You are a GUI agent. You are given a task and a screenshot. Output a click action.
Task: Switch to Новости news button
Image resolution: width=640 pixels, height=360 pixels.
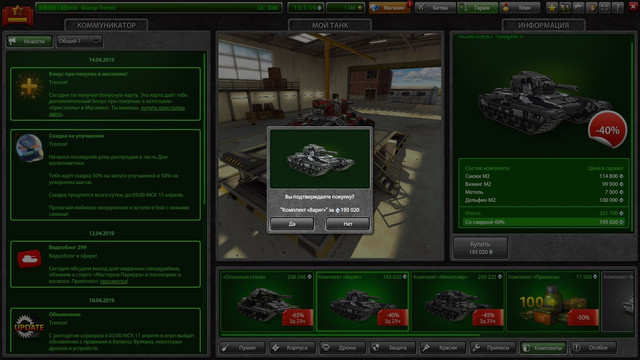(x=29, y=41)
